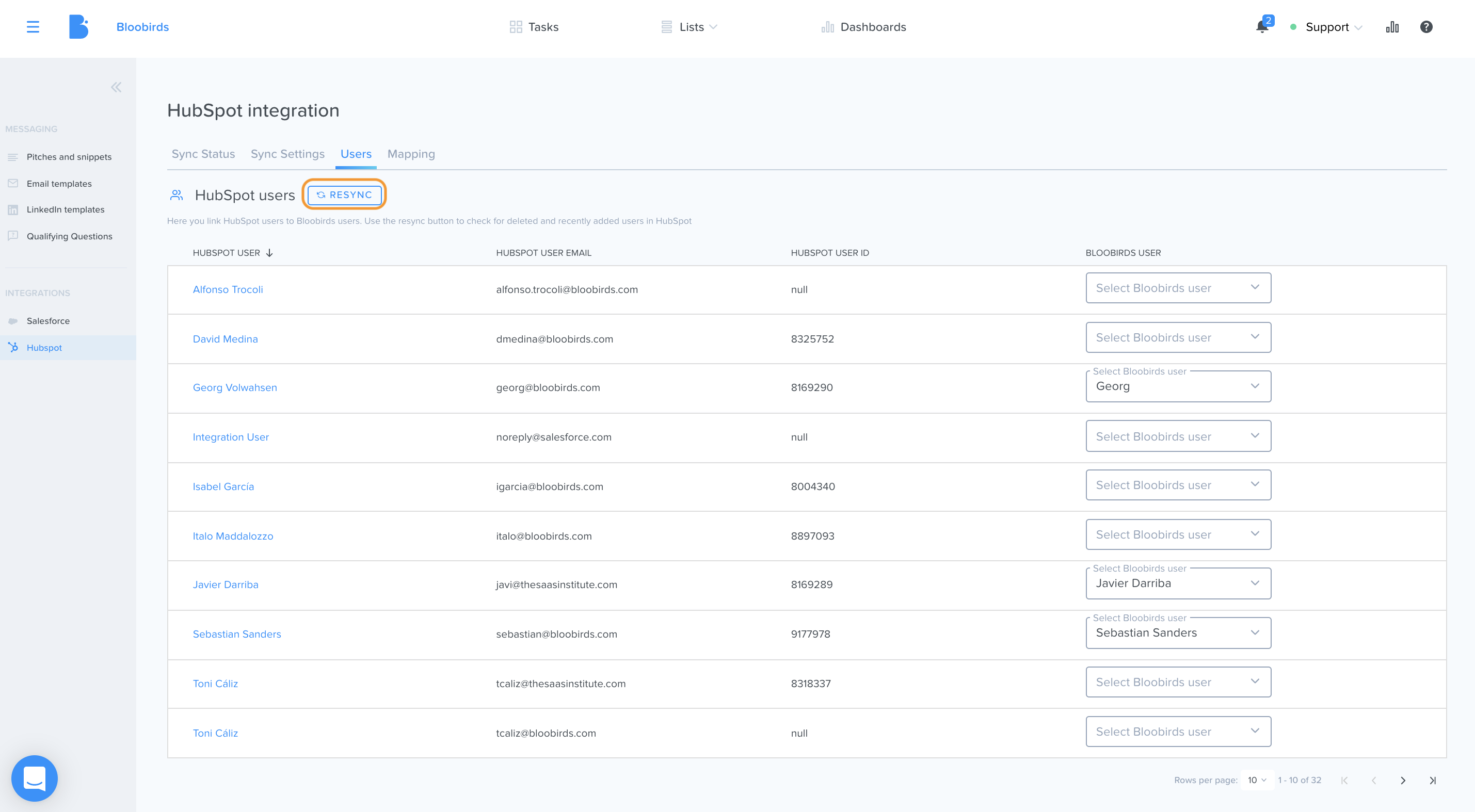The width and height of the screenshot is (1475, 812).
Task: Open Integration User link
Action: tap(231, 437)
